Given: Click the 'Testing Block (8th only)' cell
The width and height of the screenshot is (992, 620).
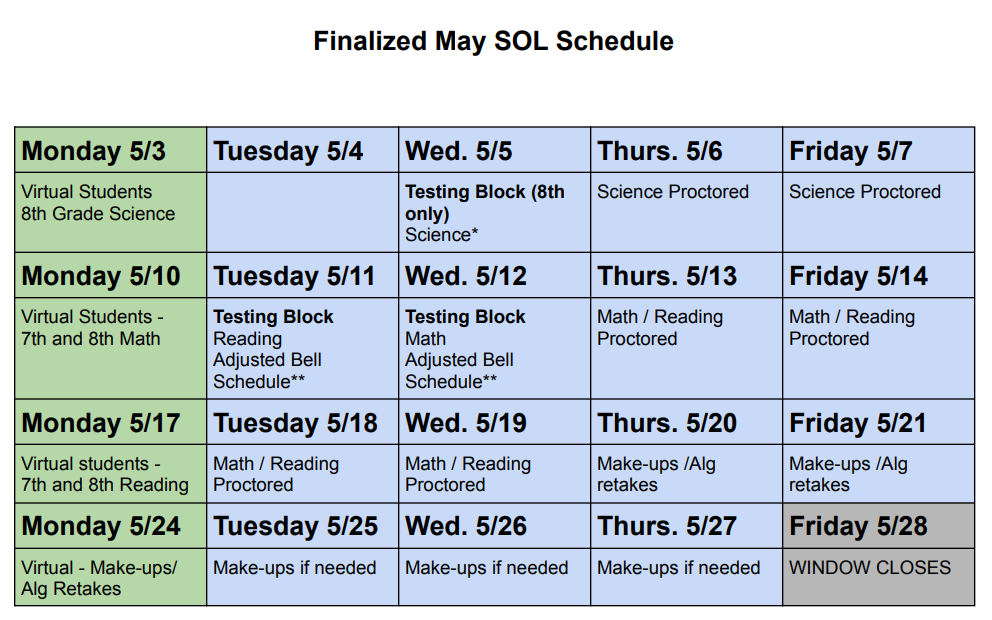Looking at the screenshot, I should [494, 212].
